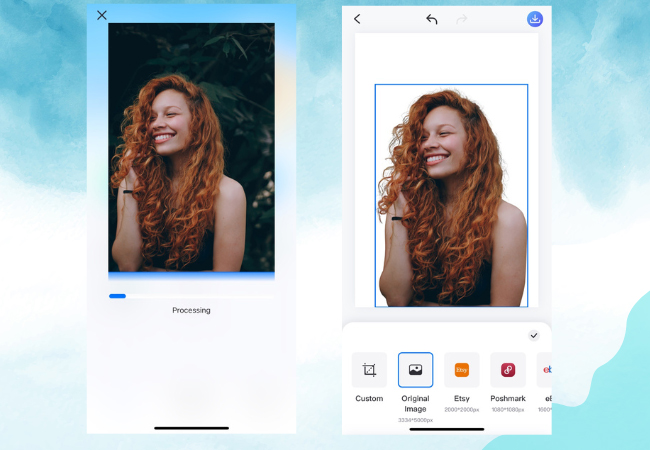The width and height of the screenshot is (650, 450).
Task: Click the processing progress bar
Action: pyautogui.click(x=190, y=296)
